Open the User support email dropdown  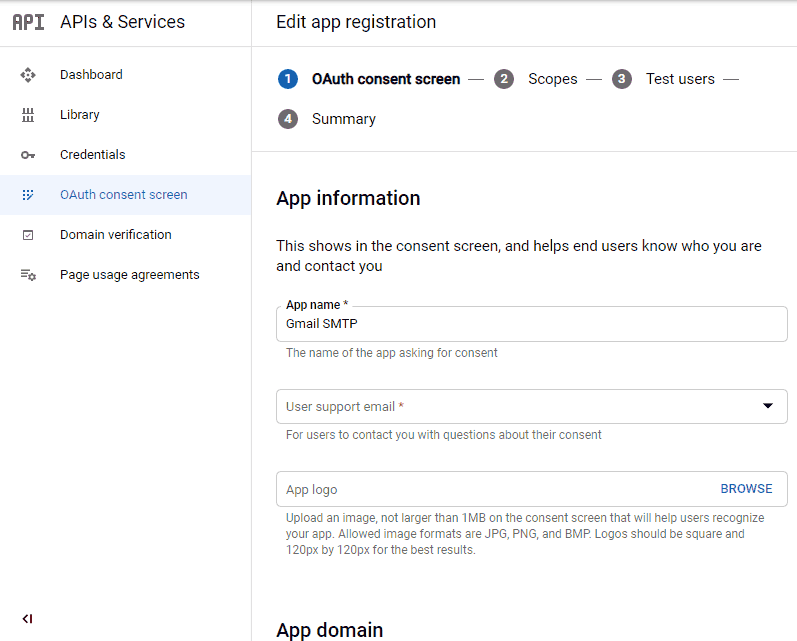coord(532,407)
